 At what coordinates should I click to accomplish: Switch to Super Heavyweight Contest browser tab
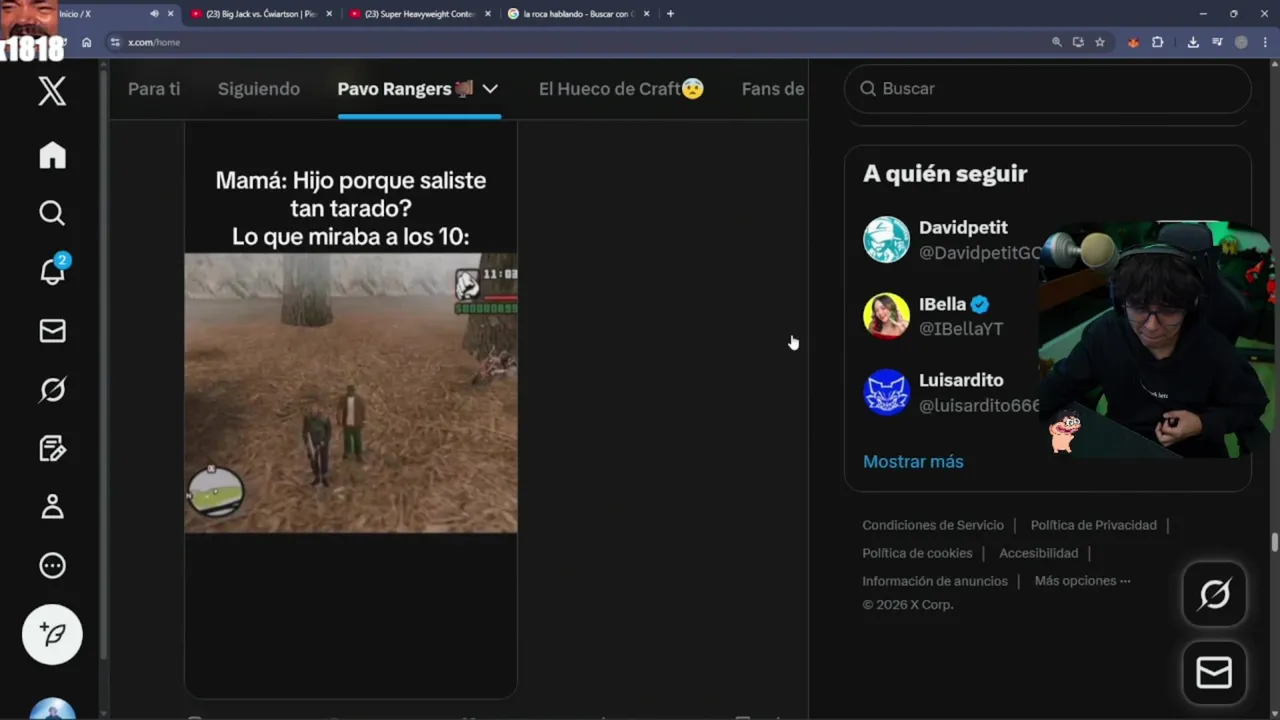(420, 14)
